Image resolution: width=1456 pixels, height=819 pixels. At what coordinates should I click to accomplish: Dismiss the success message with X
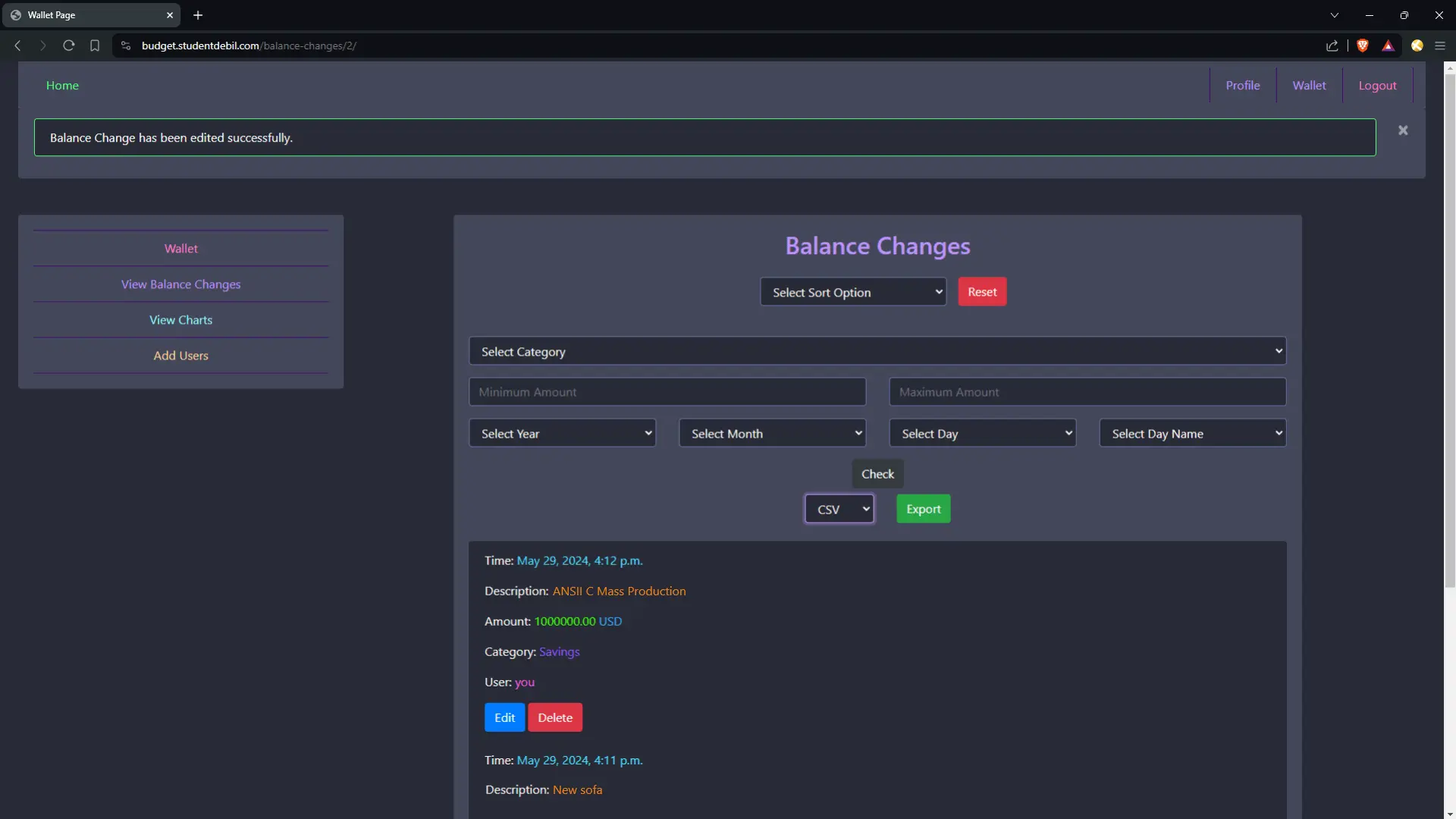[x=1403, y=130]
